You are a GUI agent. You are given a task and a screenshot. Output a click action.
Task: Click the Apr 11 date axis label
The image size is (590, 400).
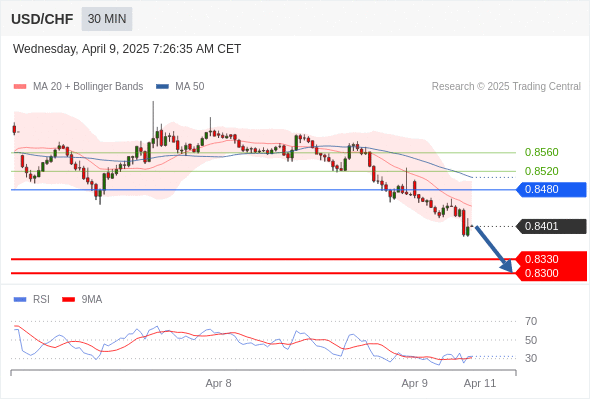(480, 383)
